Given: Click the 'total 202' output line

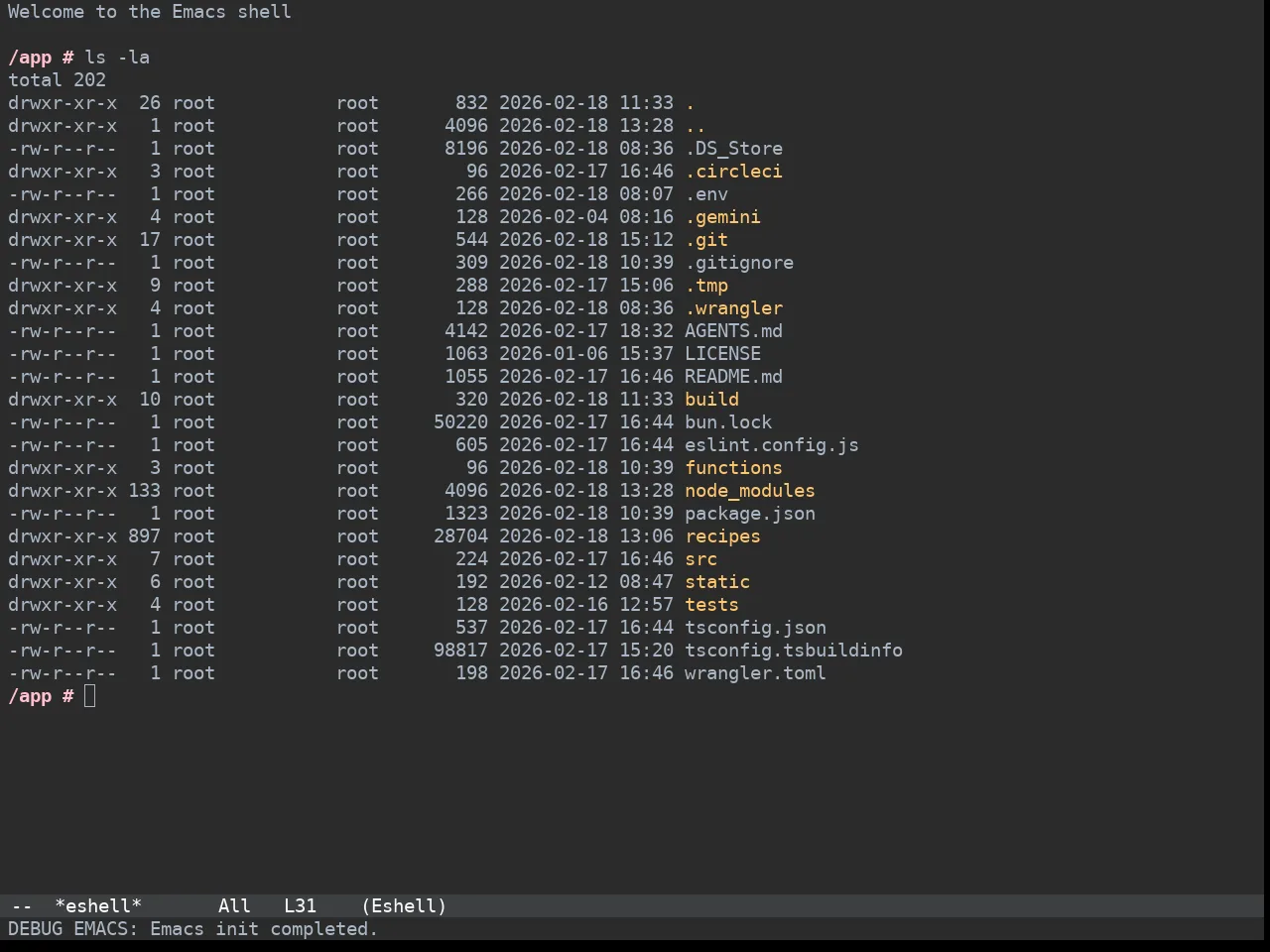Looking at the screenshot, I should [58, 80].
